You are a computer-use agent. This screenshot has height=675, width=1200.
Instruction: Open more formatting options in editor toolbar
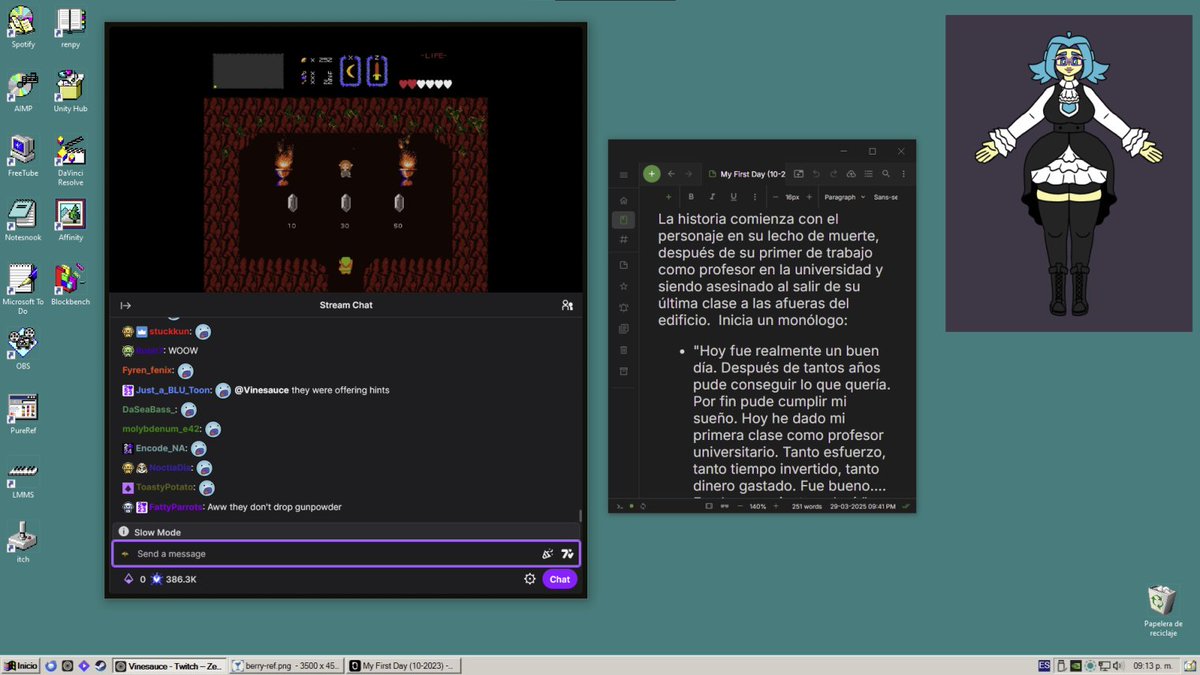pos(755,197)
